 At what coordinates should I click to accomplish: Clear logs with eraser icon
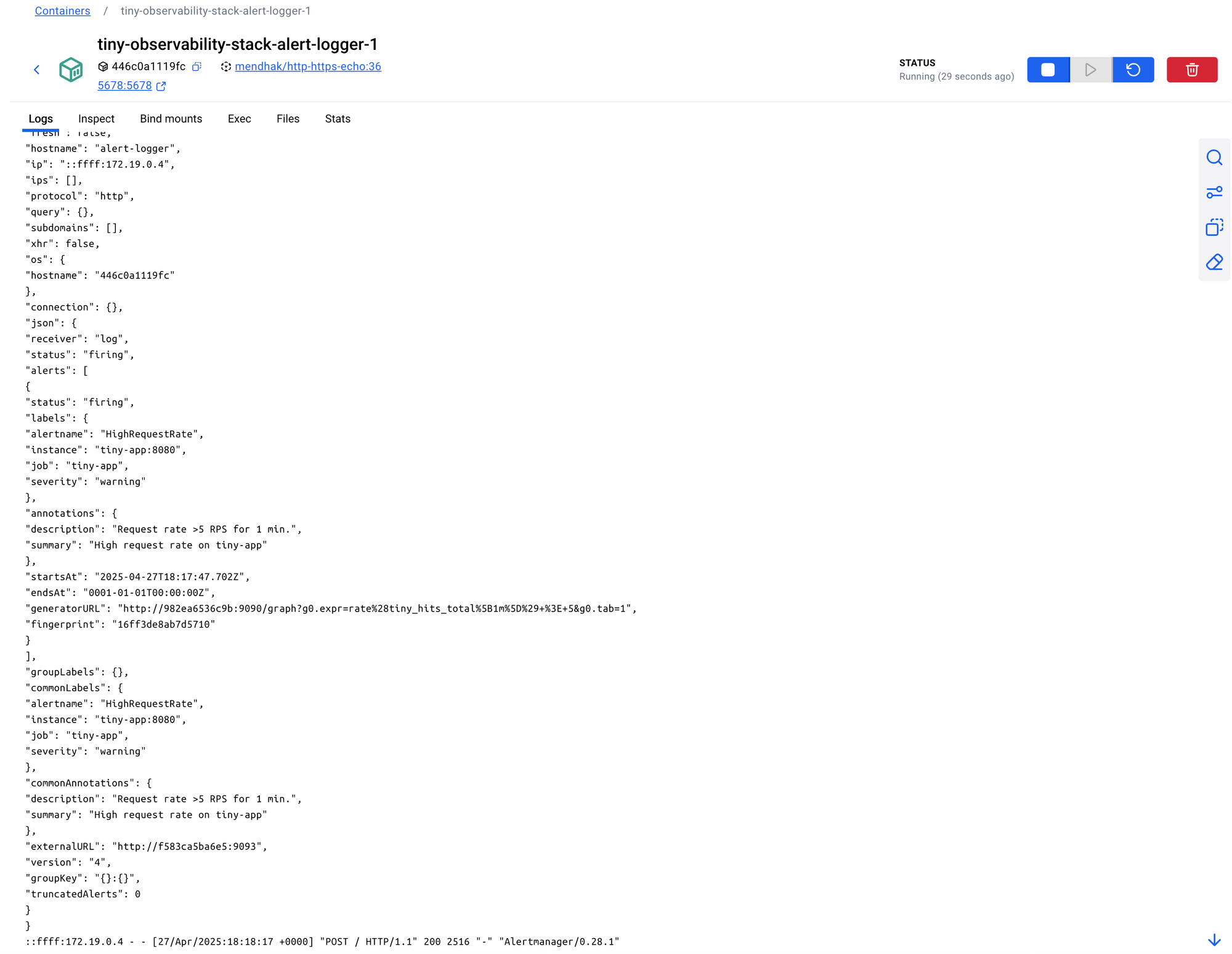1214,262
